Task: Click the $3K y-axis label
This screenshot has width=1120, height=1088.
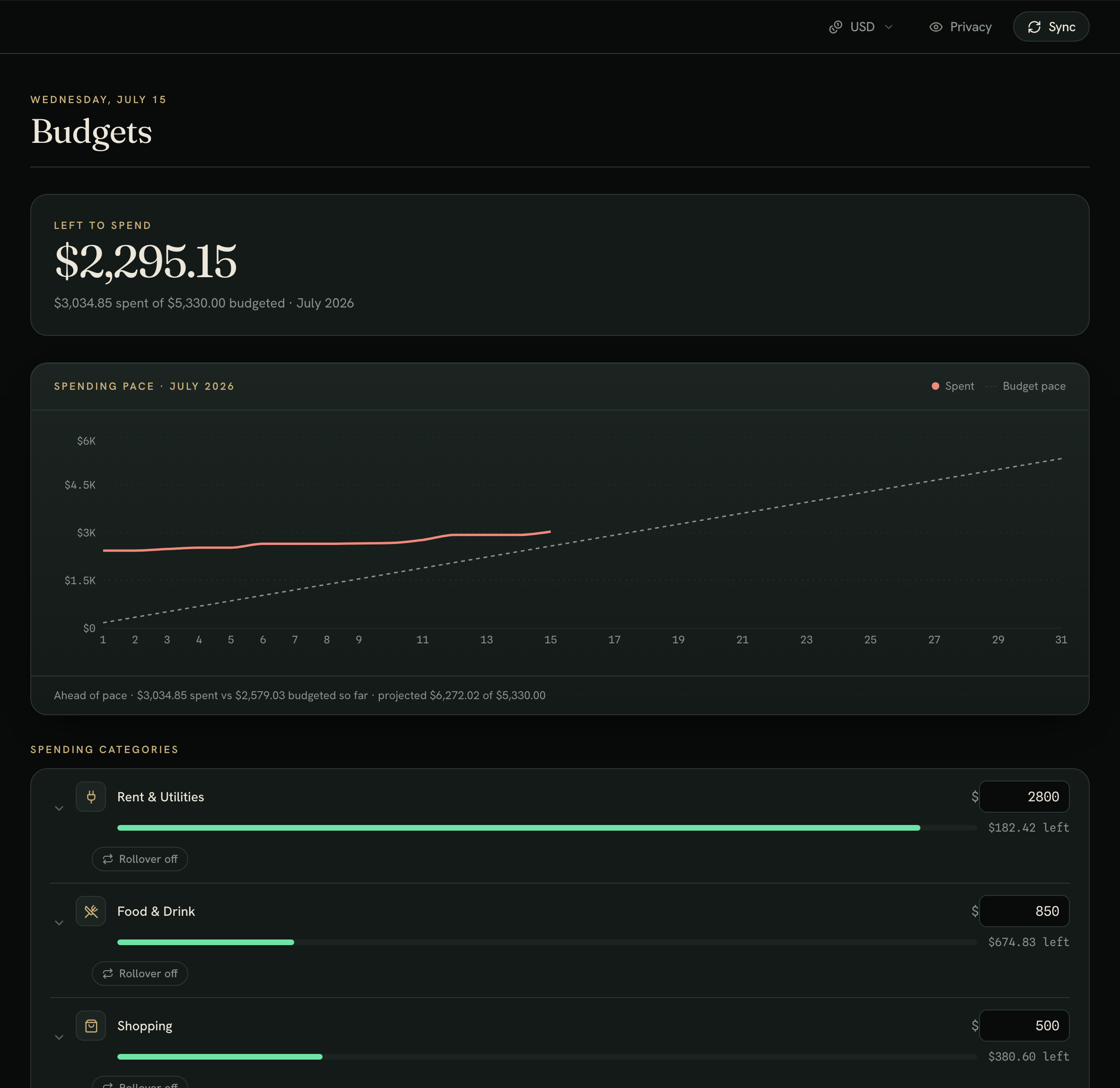Action: click(x=86, y=533)
